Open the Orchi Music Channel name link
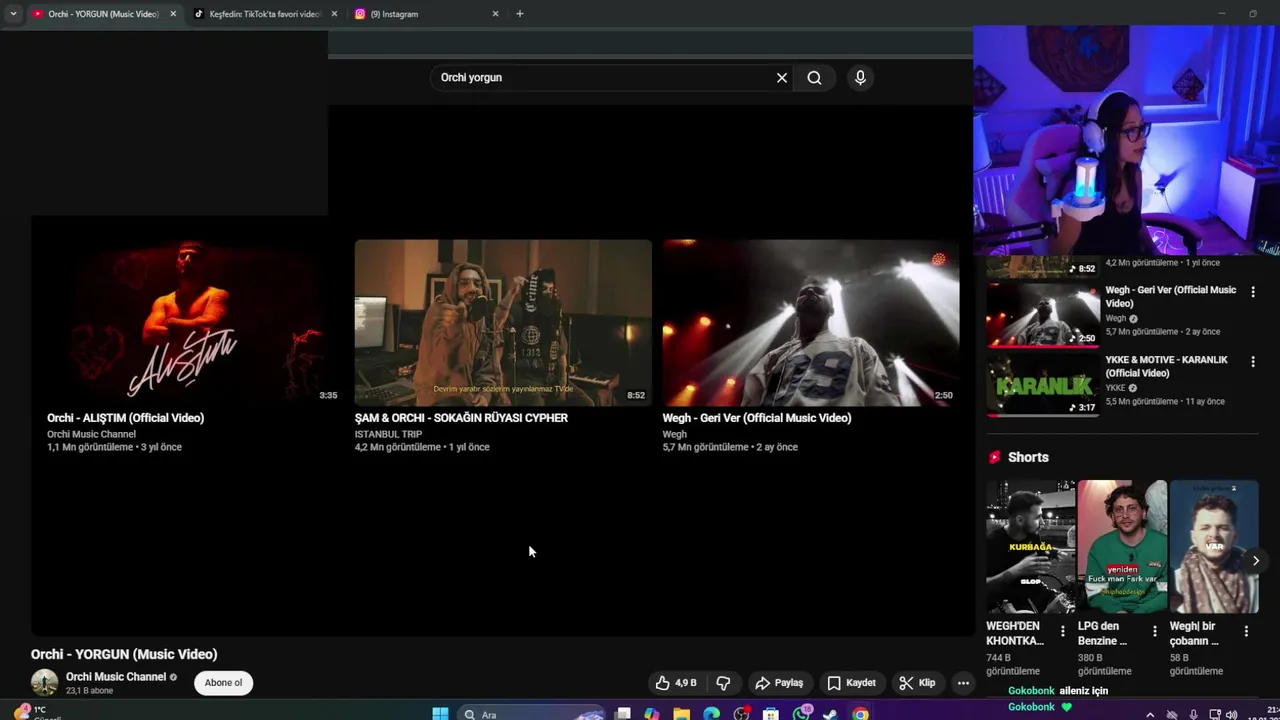Viewport: 1280px width, 720px height. point(116,677)
